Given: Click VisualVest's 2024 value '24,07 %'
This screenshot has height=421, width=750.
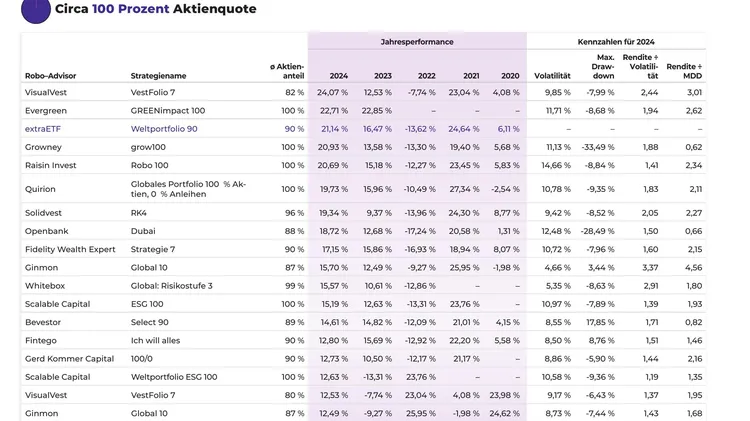Looking at the screenshot, I should click(x=332, y=92).
